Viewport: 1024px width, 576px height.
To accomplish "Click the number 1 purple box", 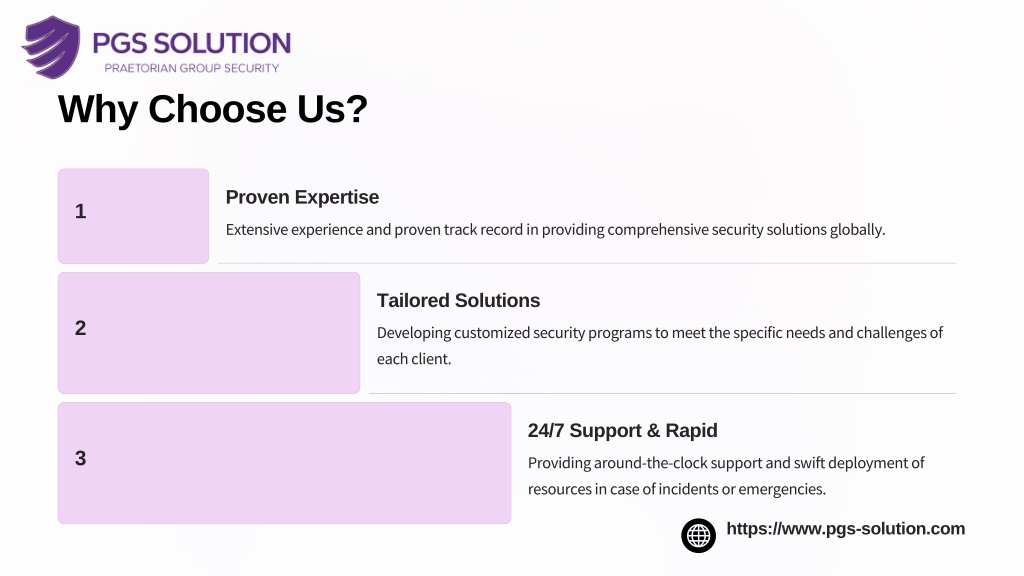I will pos(133,216).
